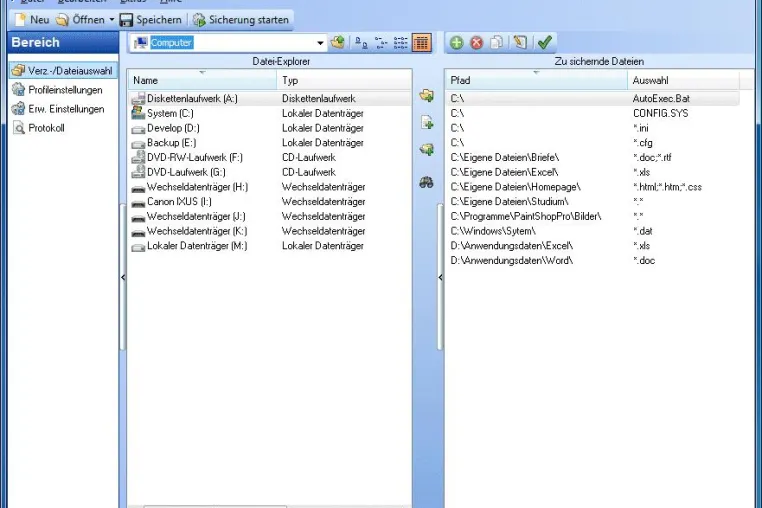Select C:\Eigene Dateien\Briefe\ entry

coord(593,158)
